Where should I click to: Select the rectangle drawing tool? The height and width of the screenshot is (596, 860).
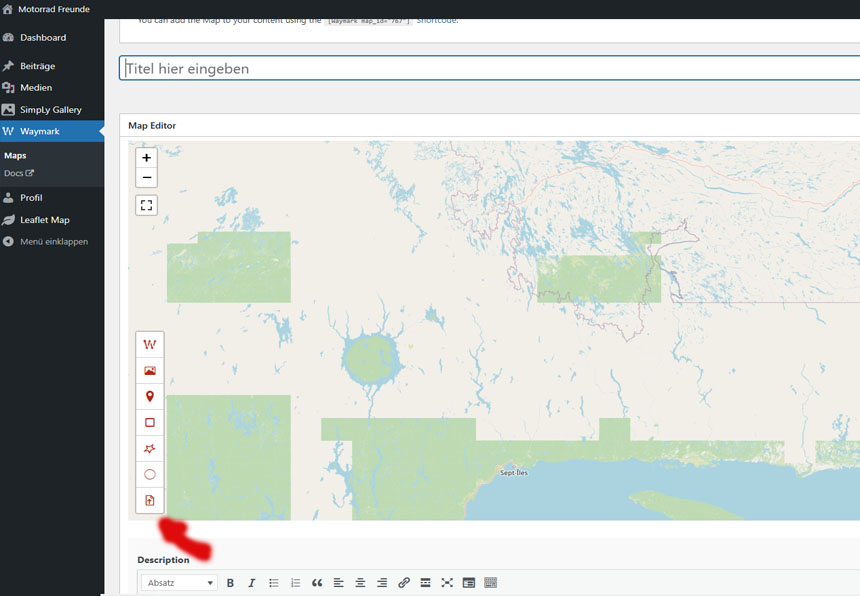(x=150, y=422)
